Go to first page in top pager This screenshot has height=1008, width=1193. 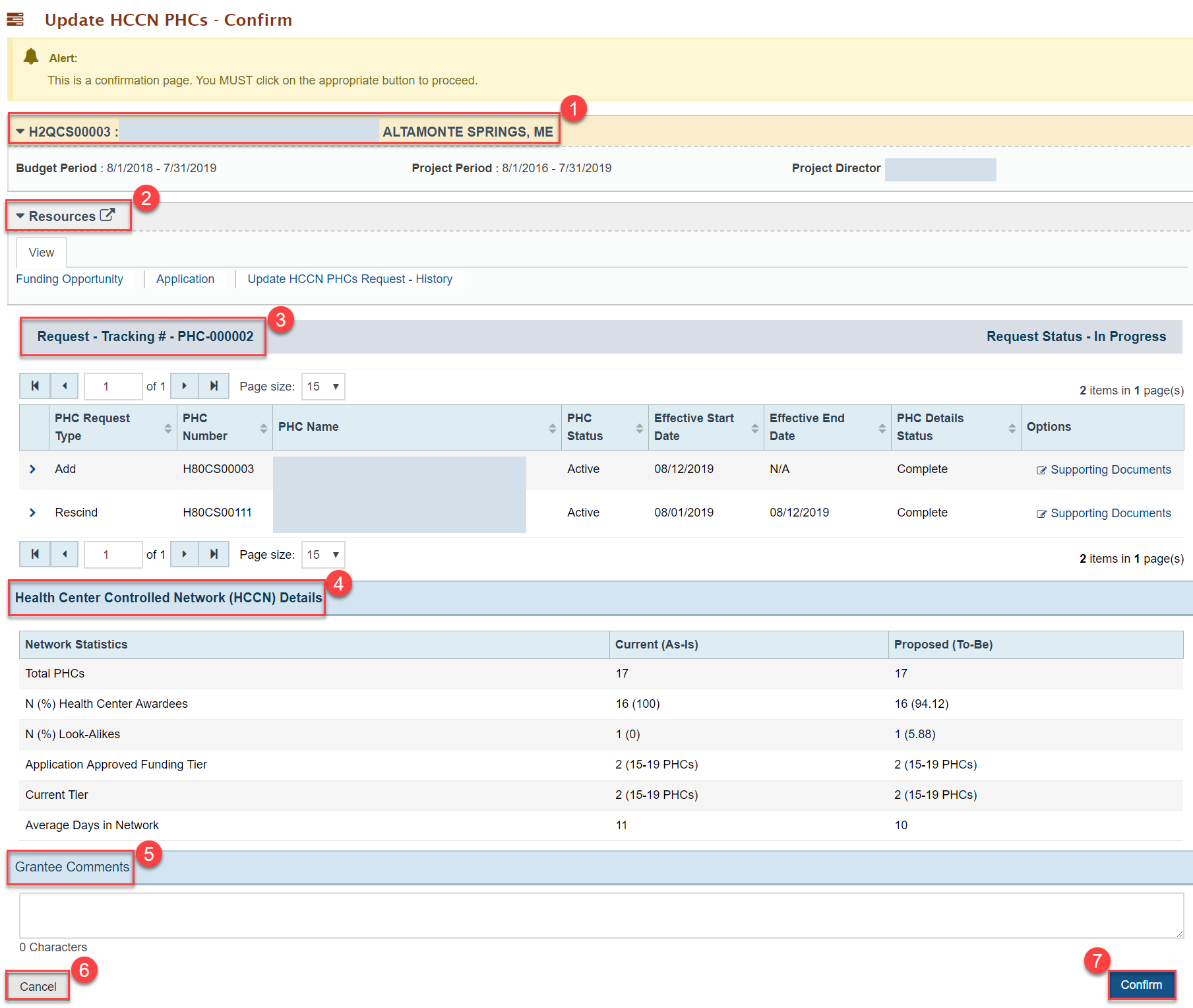[35, 386]
